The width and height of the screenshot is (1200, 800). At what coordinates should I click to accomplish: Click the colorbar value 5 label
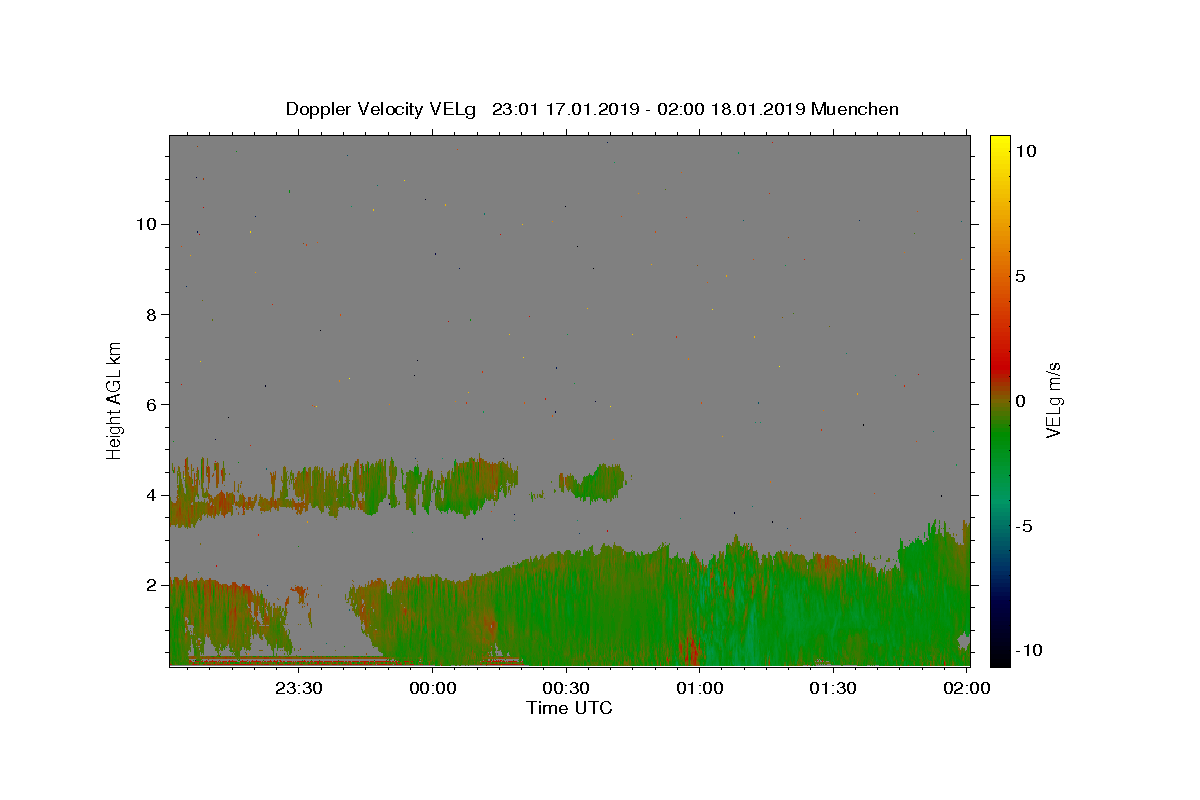(1020, 276)
